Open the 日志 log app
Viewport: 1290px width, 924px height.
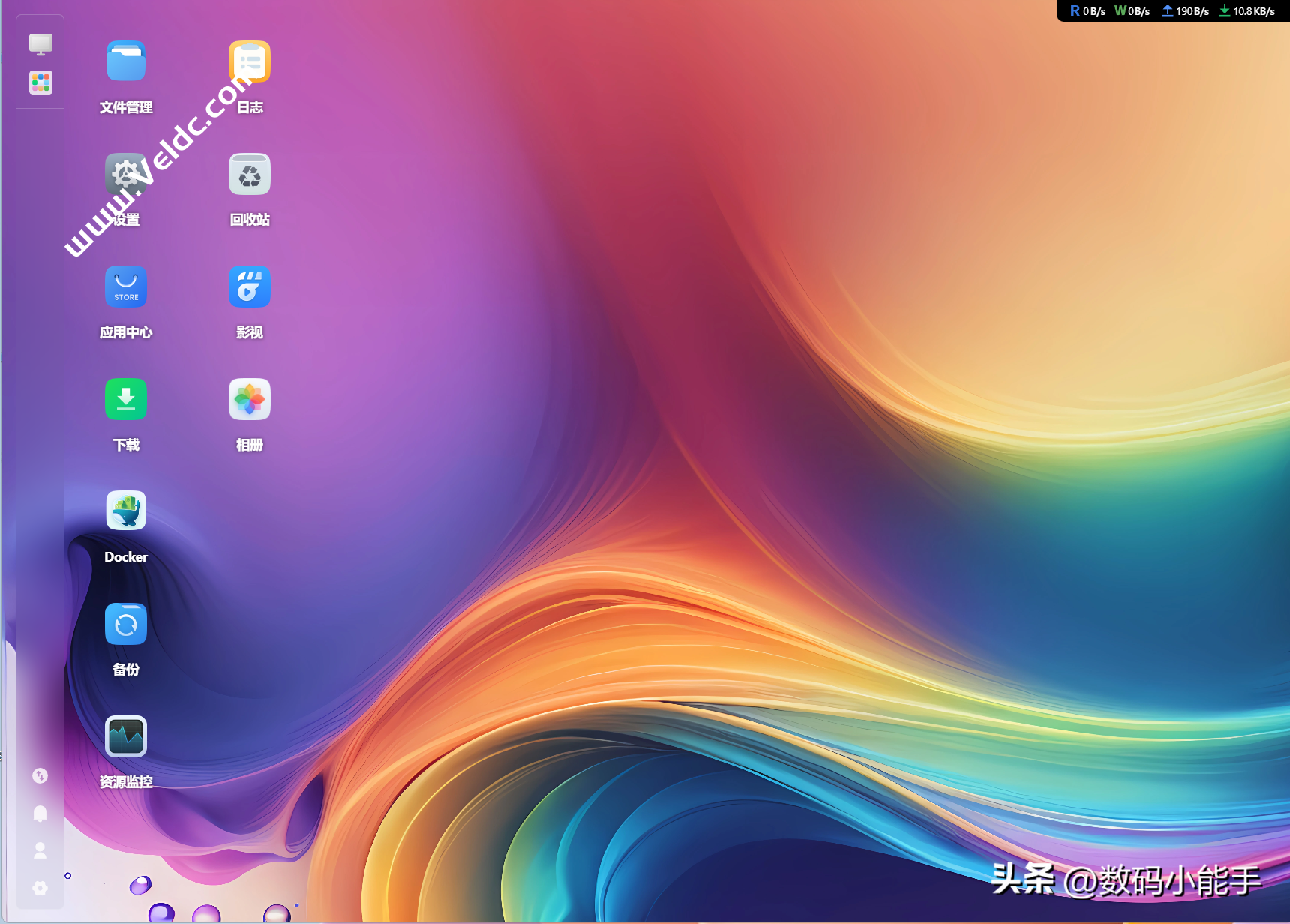pyautogui.click(x=250, y=61)
